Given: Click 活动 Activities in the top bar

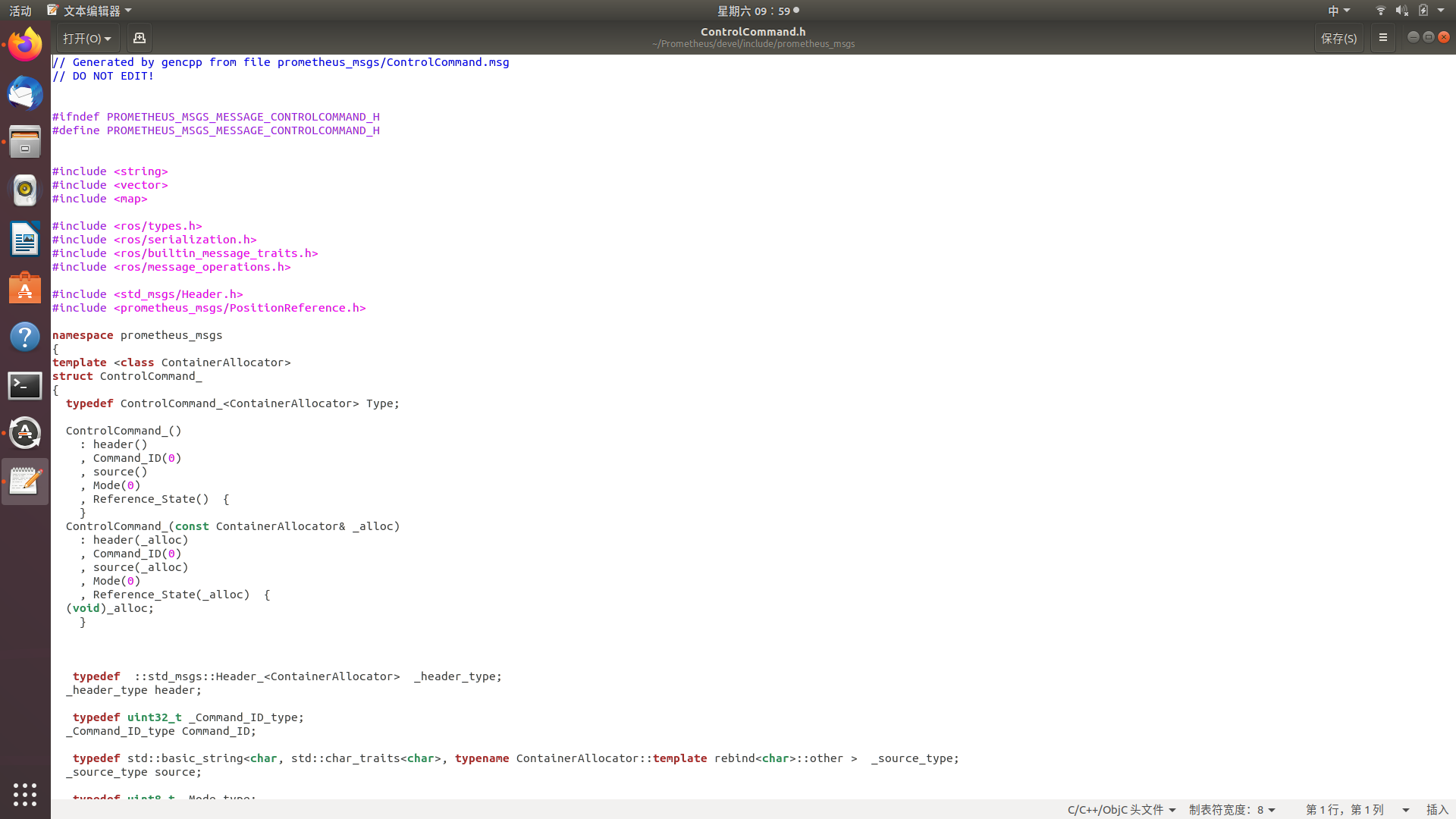Looking at the screenshot, I should [x=20, y=11].
